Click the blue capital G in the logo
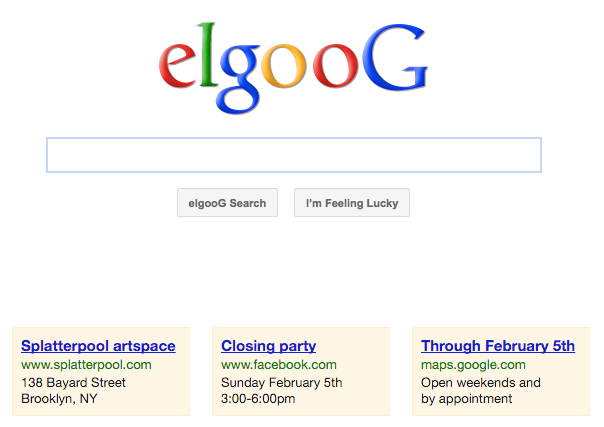 [x=395, y=57]
